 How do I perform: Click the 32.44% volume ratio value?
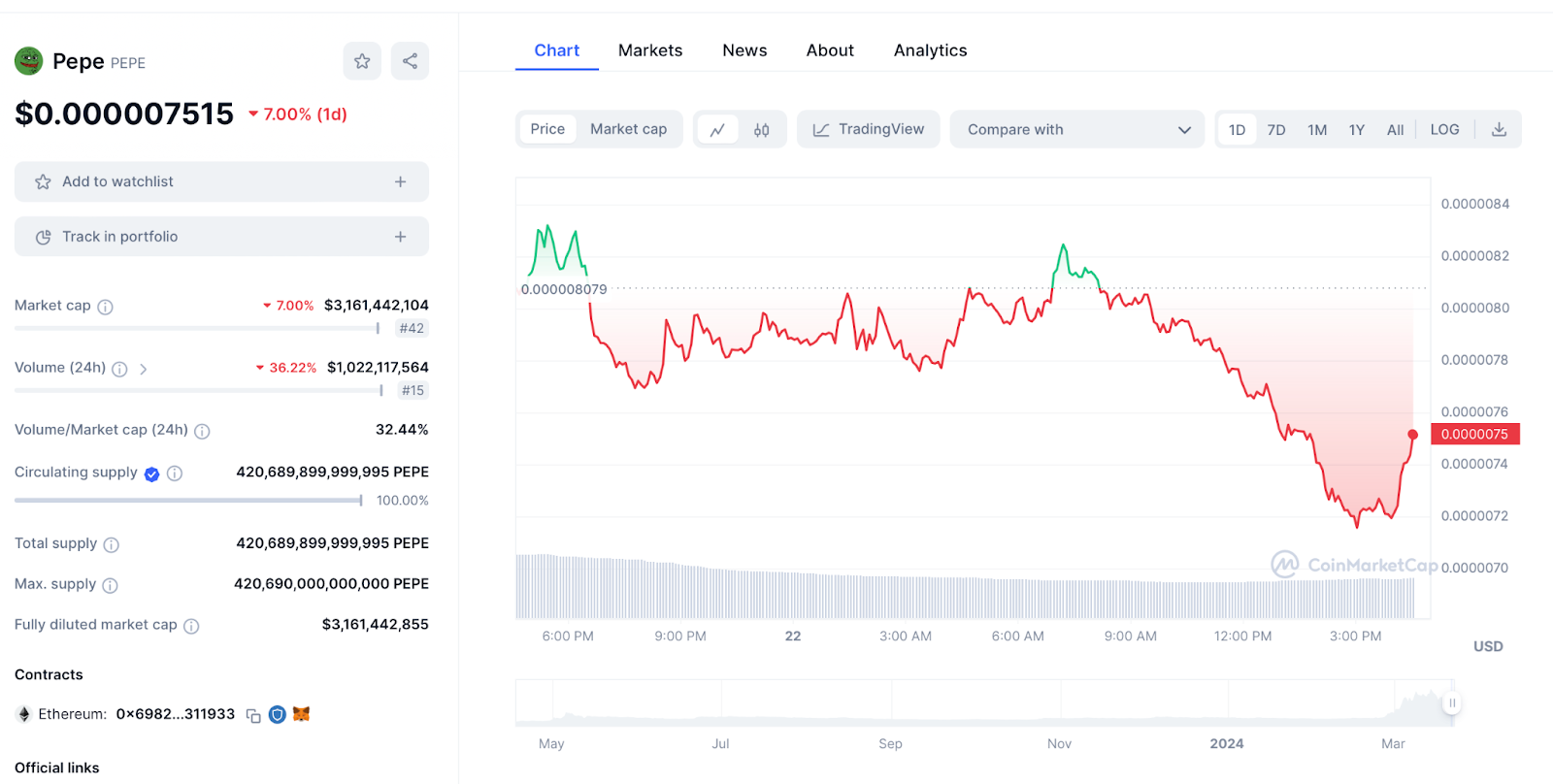tap(402, 429)
